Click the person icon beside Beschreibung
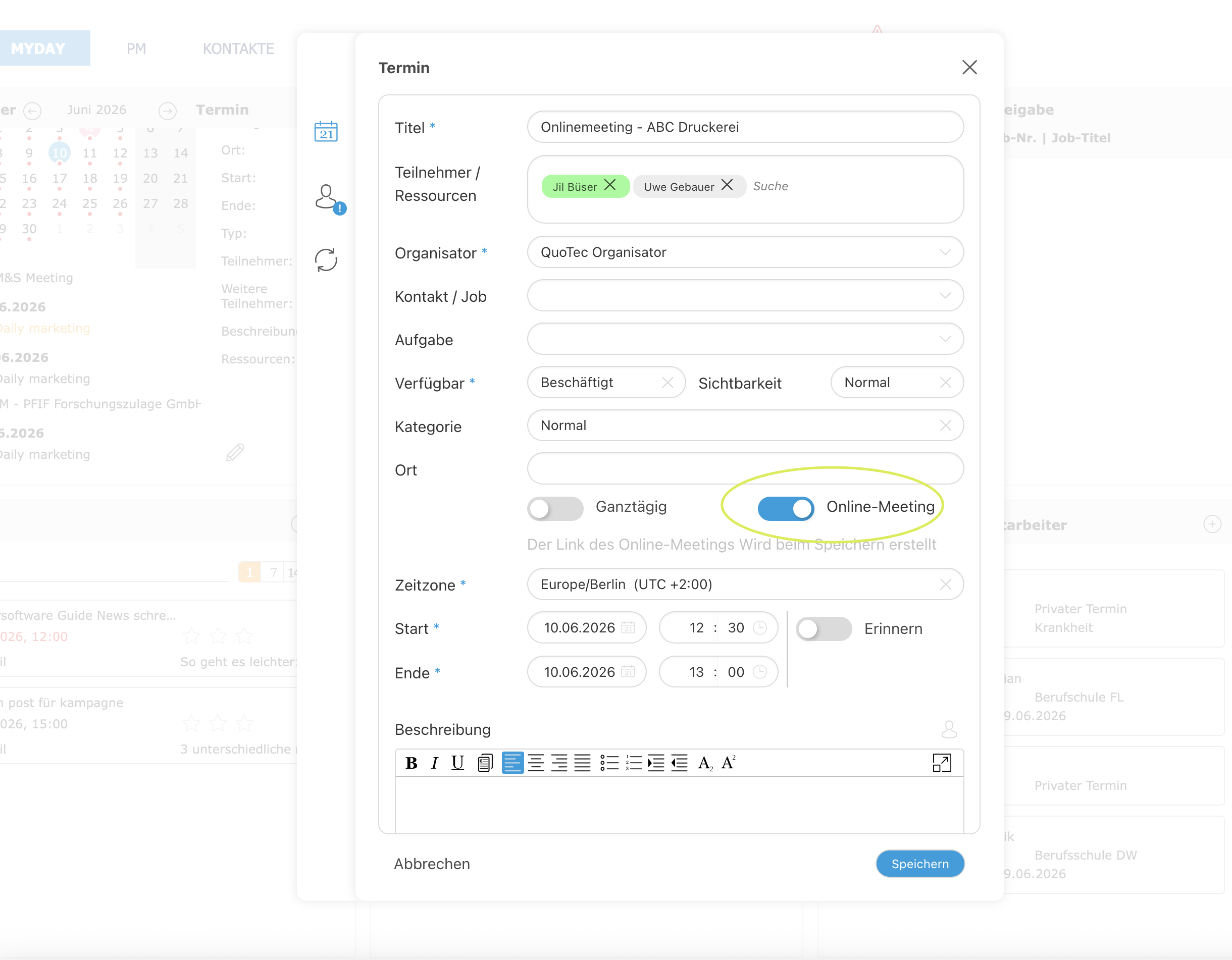The image size is (1232, 960). tap(949, 729)
